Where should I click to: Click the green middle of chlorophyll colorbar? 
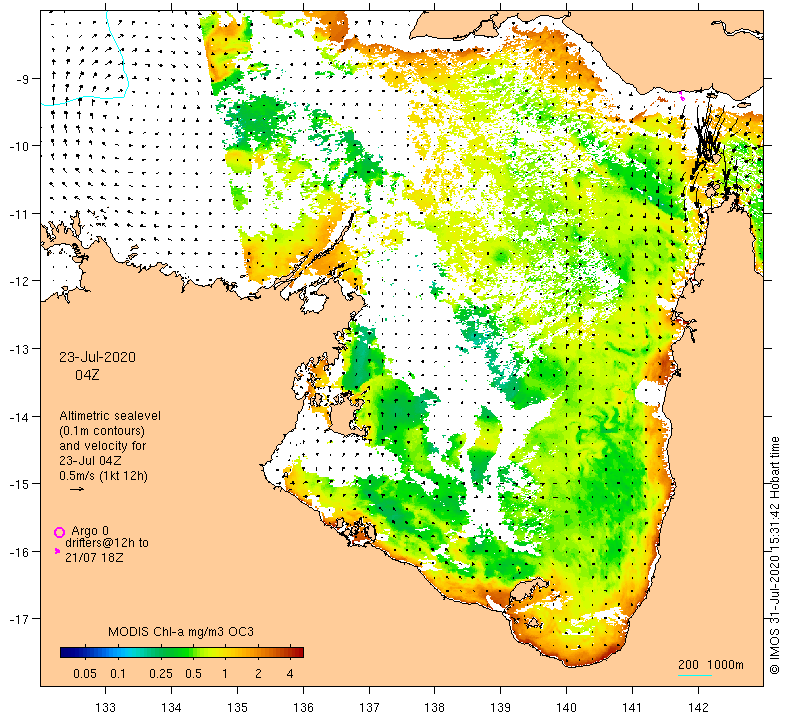[182, 652]
